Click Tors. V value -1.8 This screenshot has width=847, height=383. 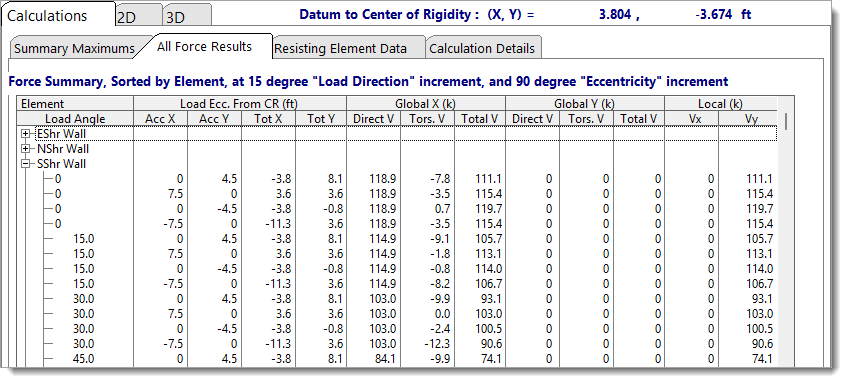(x=440, y=253)
